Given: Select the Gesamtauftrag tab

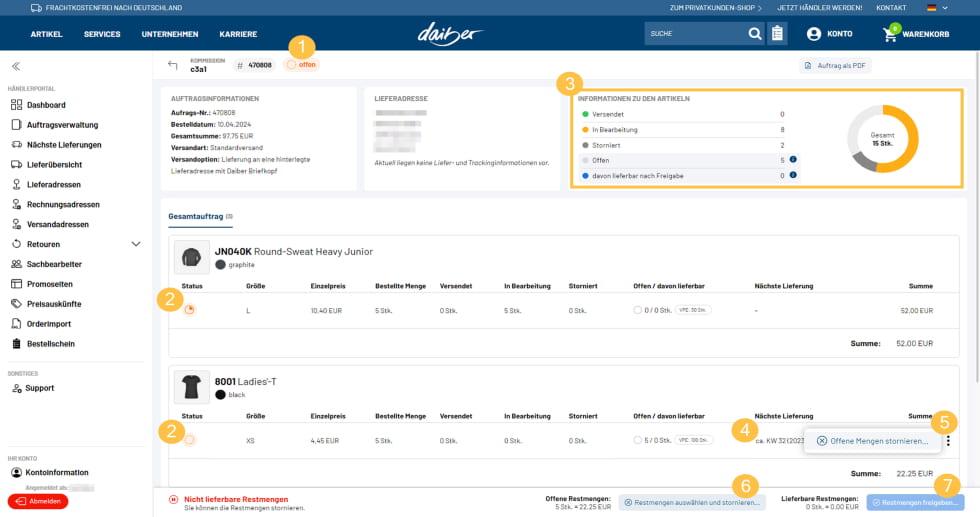Looking at the screenshot, I should pos(200,217).
